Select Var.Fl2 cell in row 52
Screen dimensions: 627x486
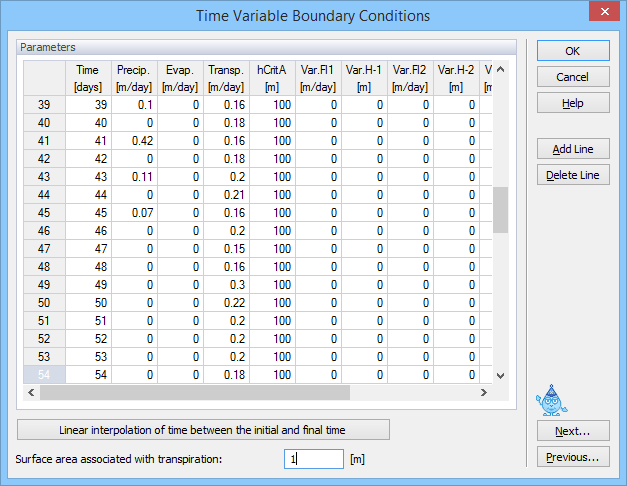[410, 338]
